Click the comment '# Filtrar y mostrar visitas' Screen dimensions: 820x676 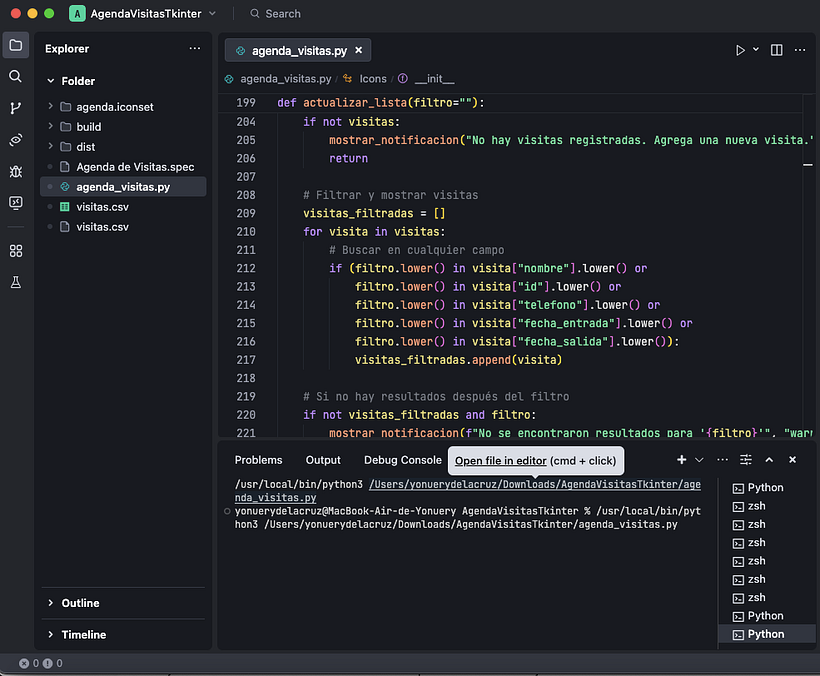[x=390, y=195]
